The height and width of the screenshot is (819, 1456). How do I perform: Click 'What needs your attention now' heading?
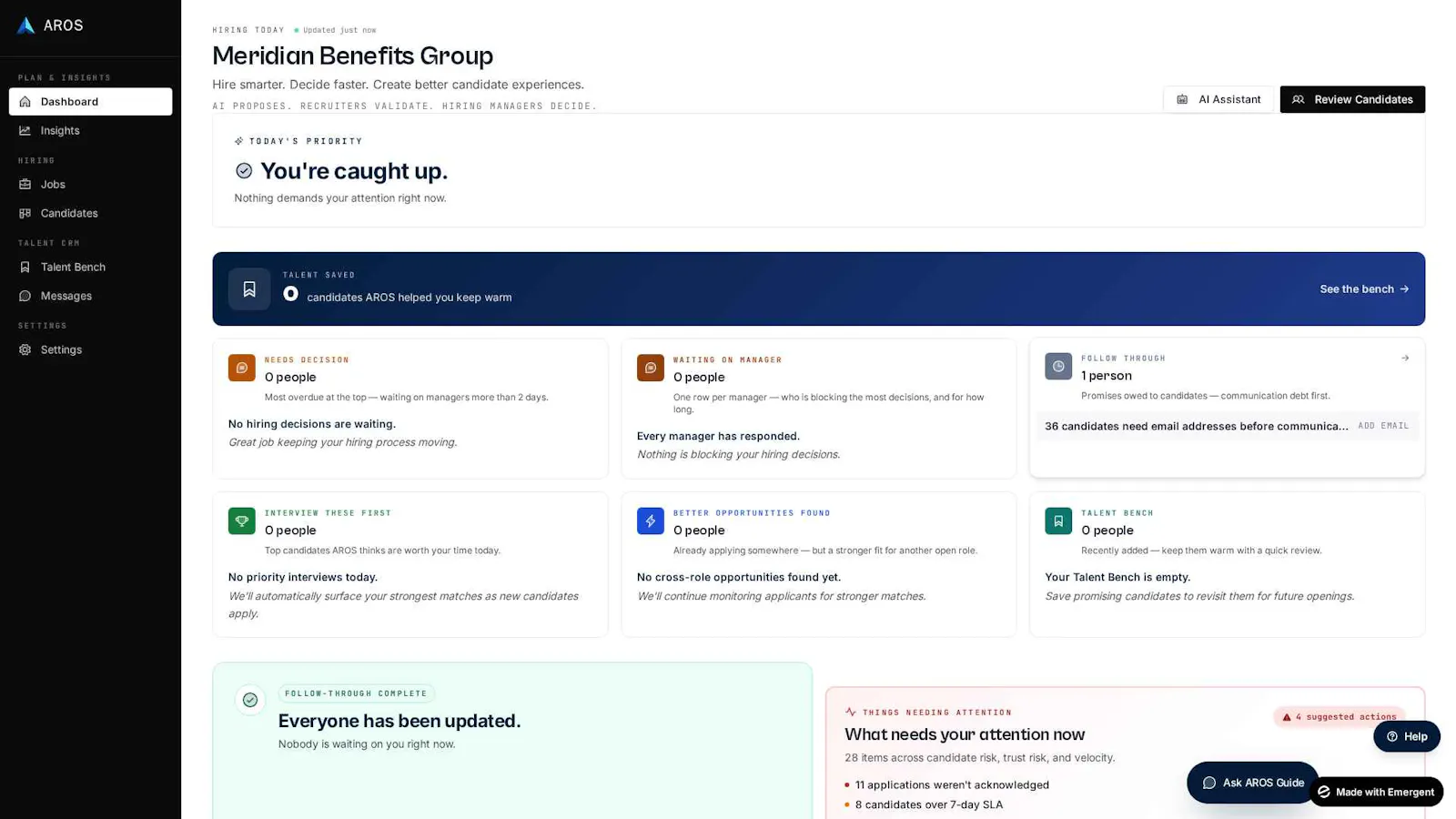965,734
